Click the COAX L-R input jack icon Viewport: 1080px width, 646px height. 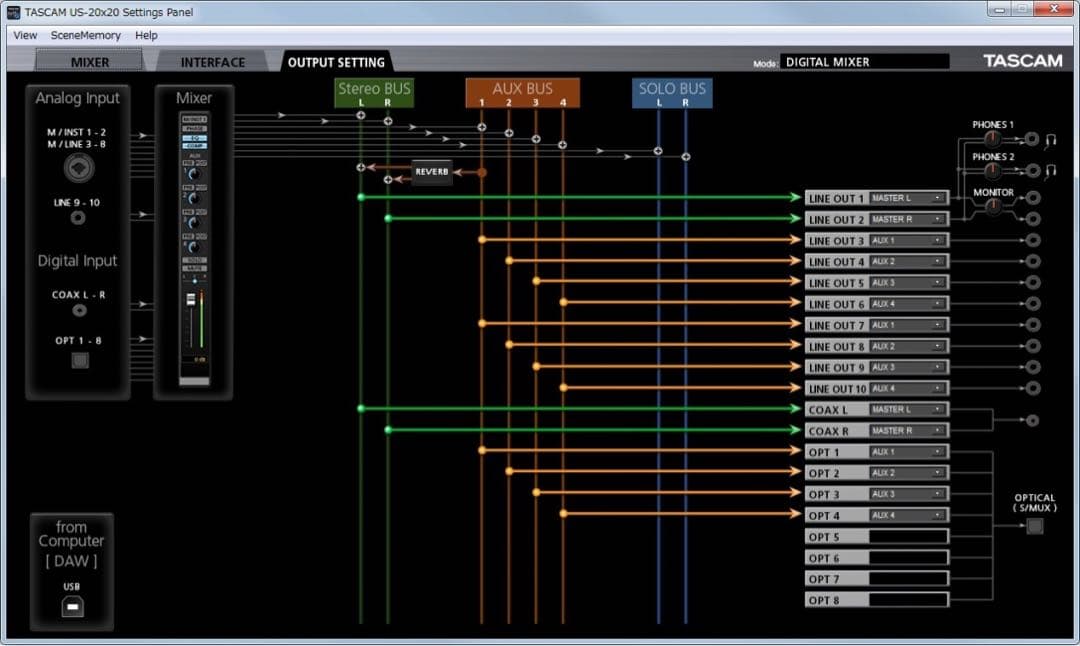[x=79, y=311]
